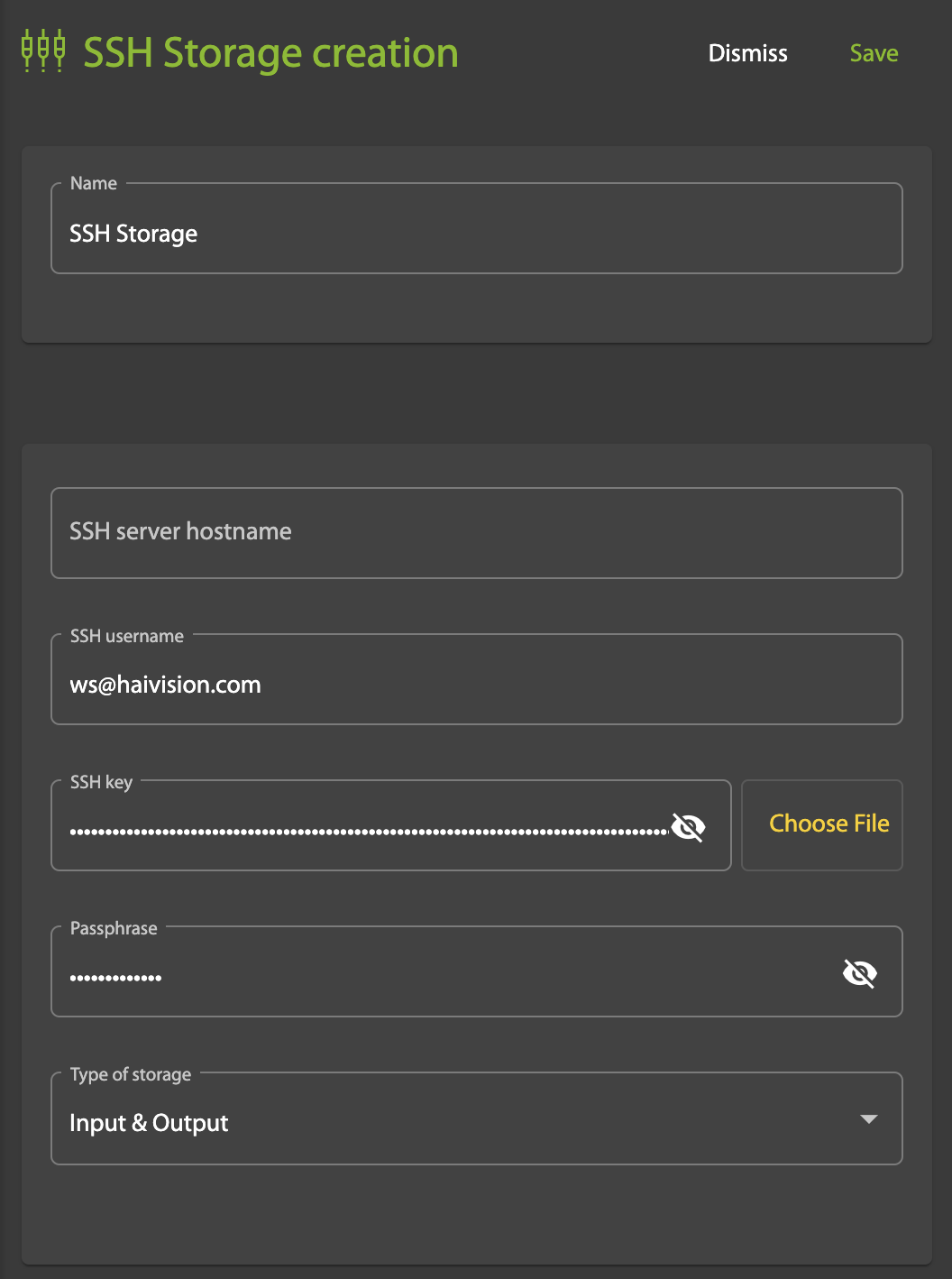952x1279 pixels.
Task: Click the green Haivision logo icon
Action: coord(42,51)
